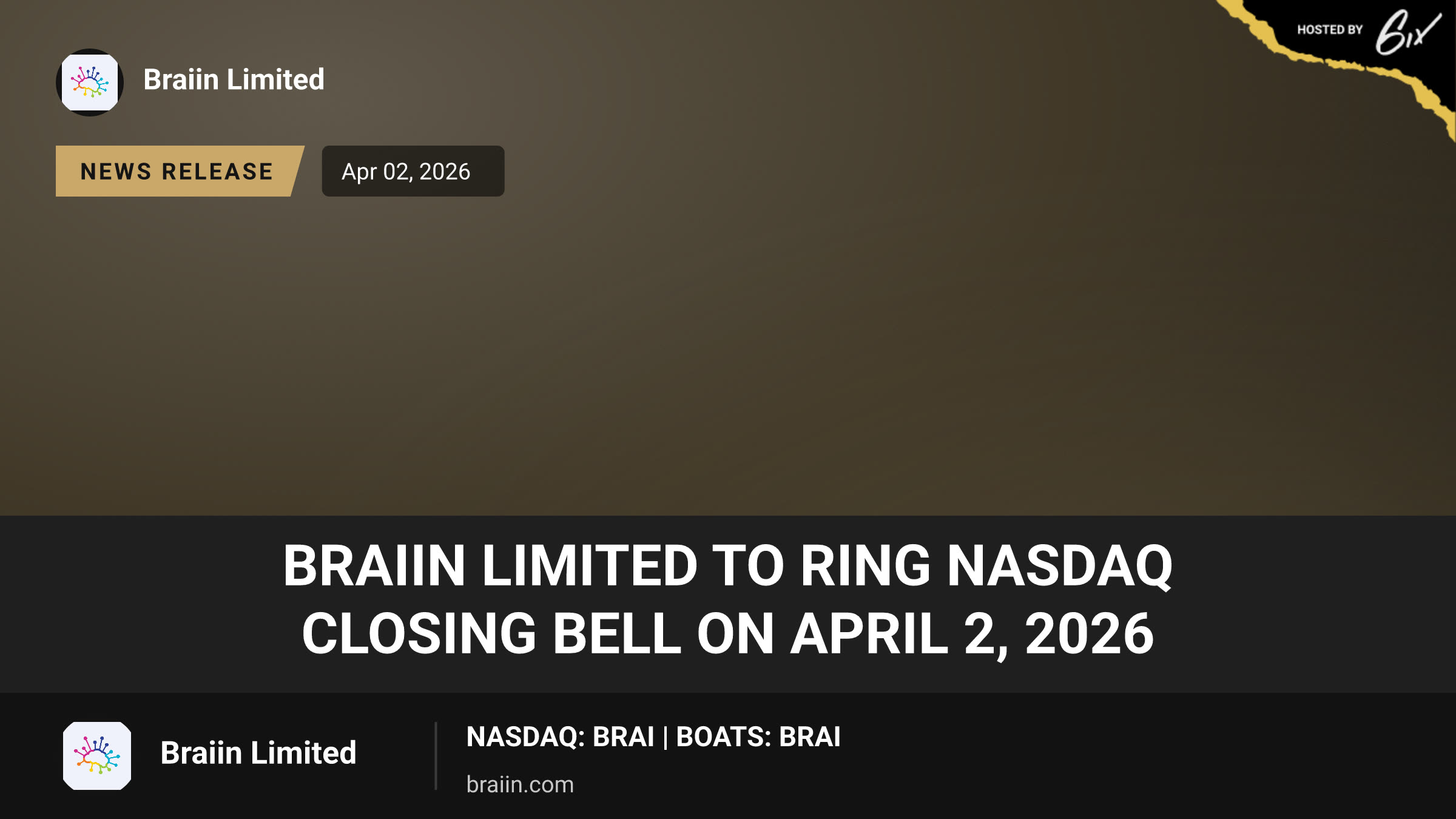
Task: Click the Braiin Limited footer company name
Action: 258,753
